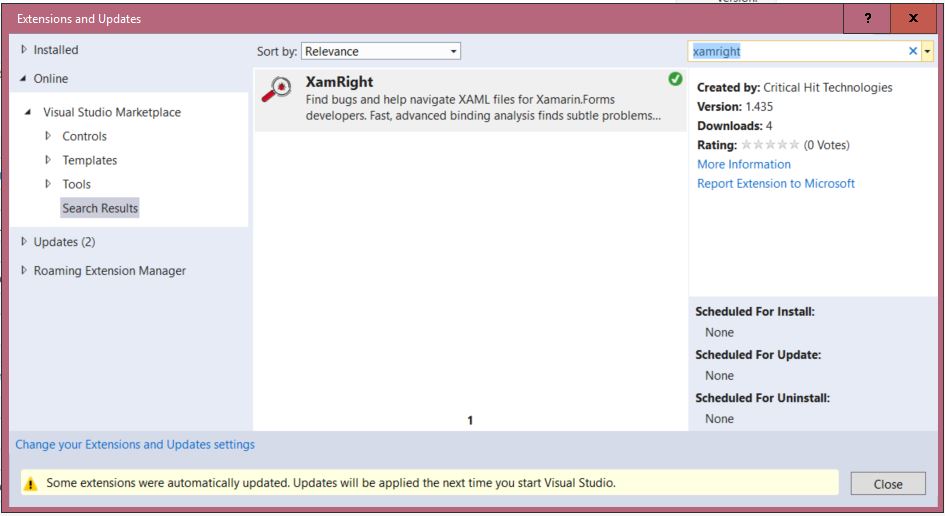The height and width of the screenshot is (516, 945).
Task: Select the Controls tree label
Action: click(x=84, y=136)
